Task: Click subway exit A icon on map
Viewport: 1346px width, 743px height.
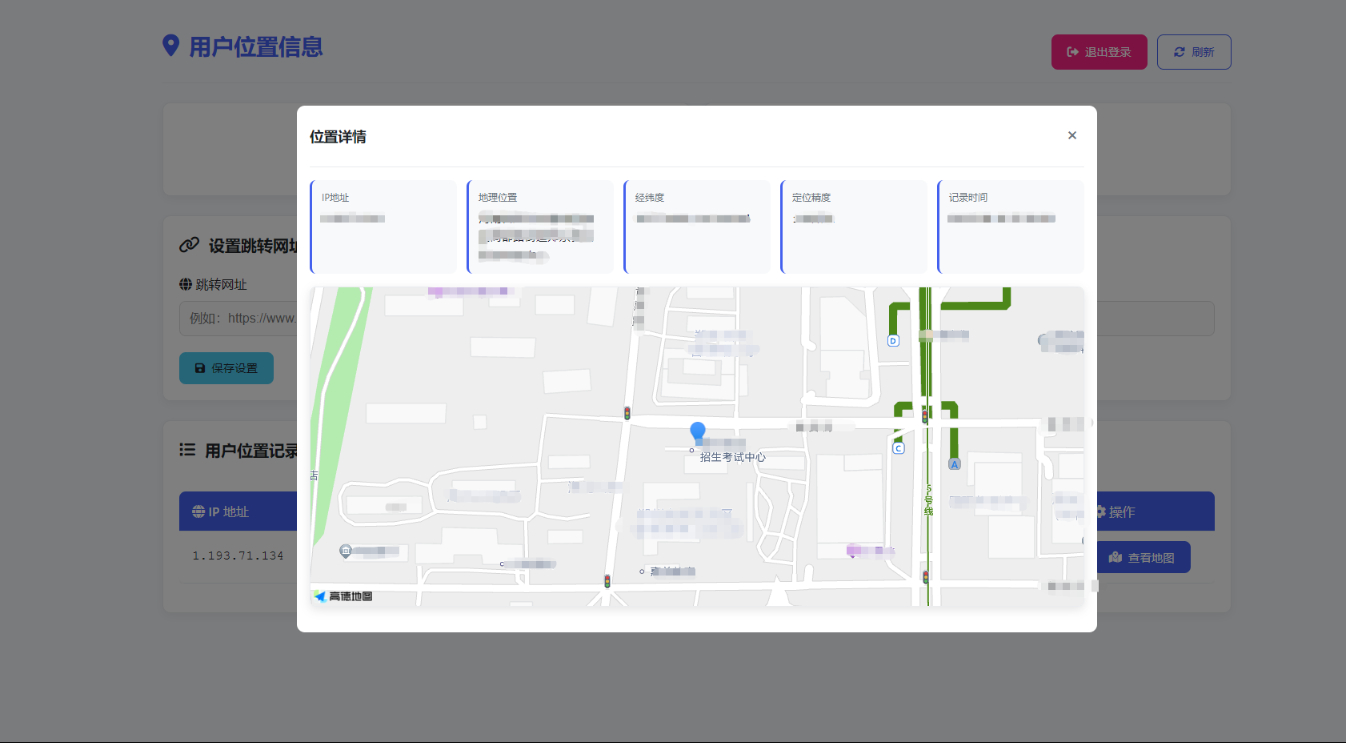Action: click(954, 464)
